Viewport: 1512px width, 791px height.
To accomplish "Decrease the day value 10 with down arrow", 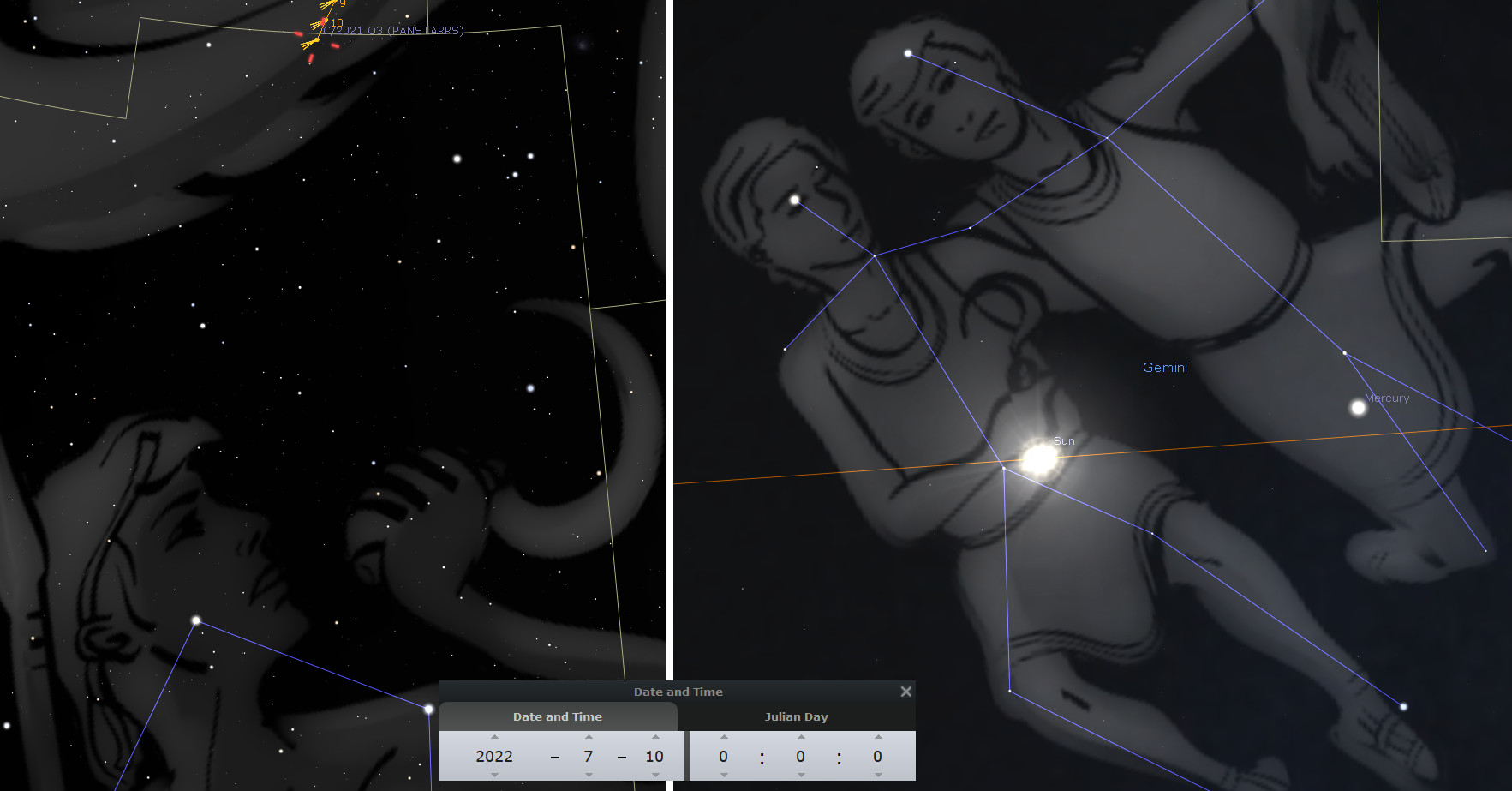I will (x=655, y=775).
